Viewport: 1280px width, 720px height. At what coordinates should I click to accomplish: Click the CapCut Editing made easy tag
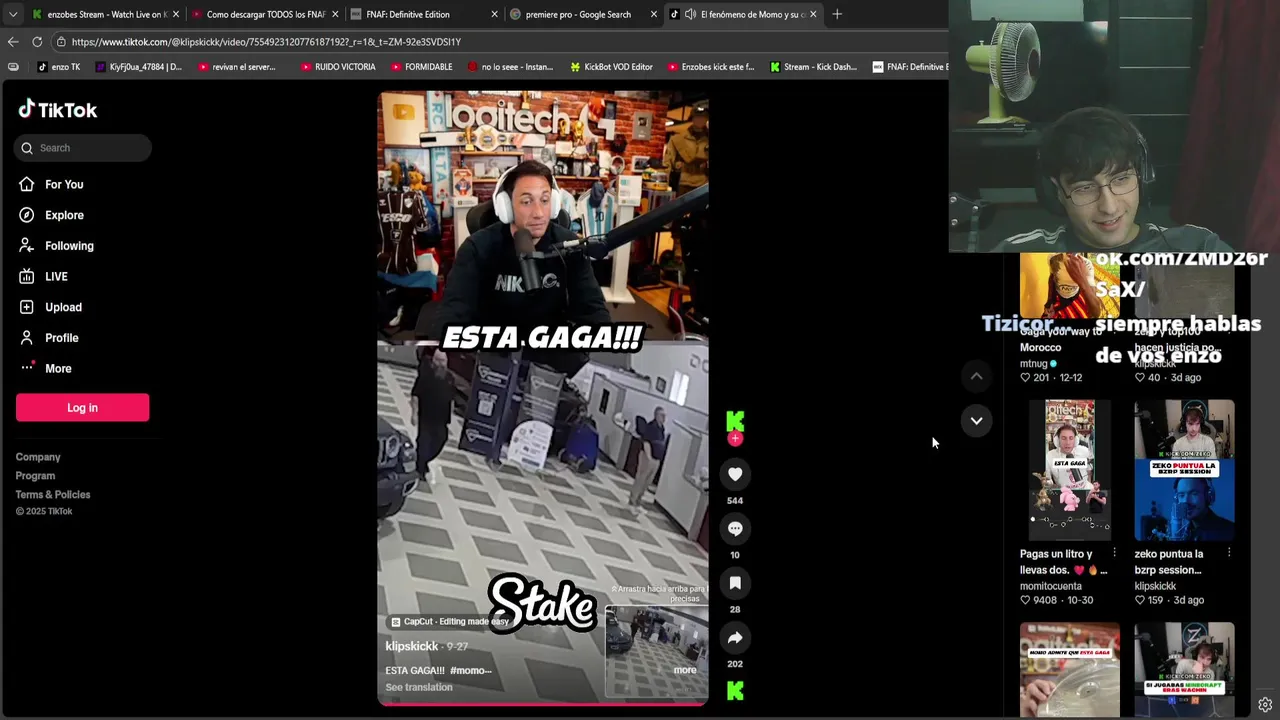pyautogui.click(x=450, y=622)
